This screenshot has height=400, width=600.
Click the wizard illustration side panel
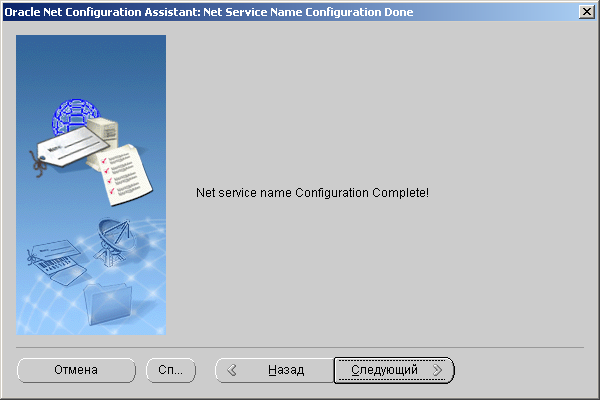coord(91,185)
